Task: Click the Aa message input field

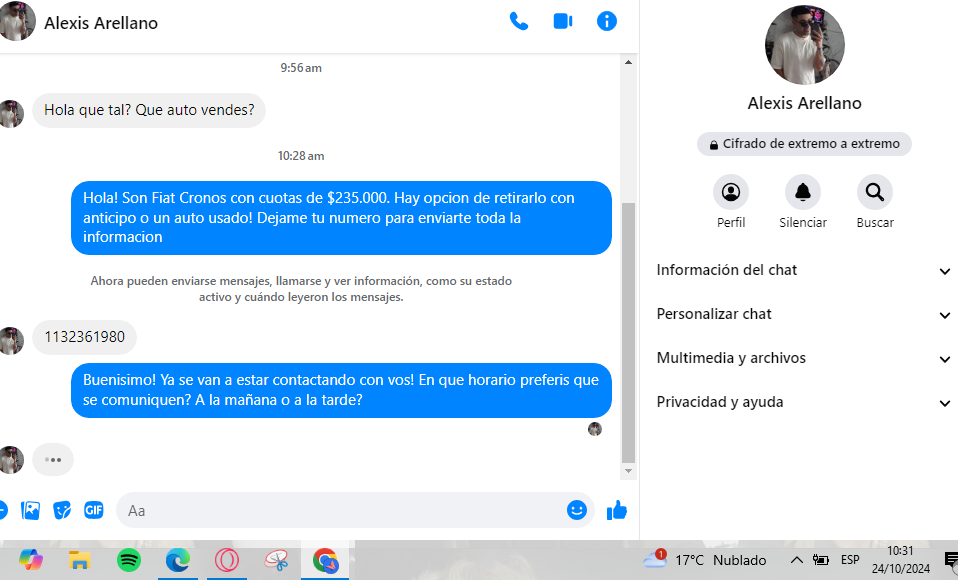Action: tap(342, 510)
